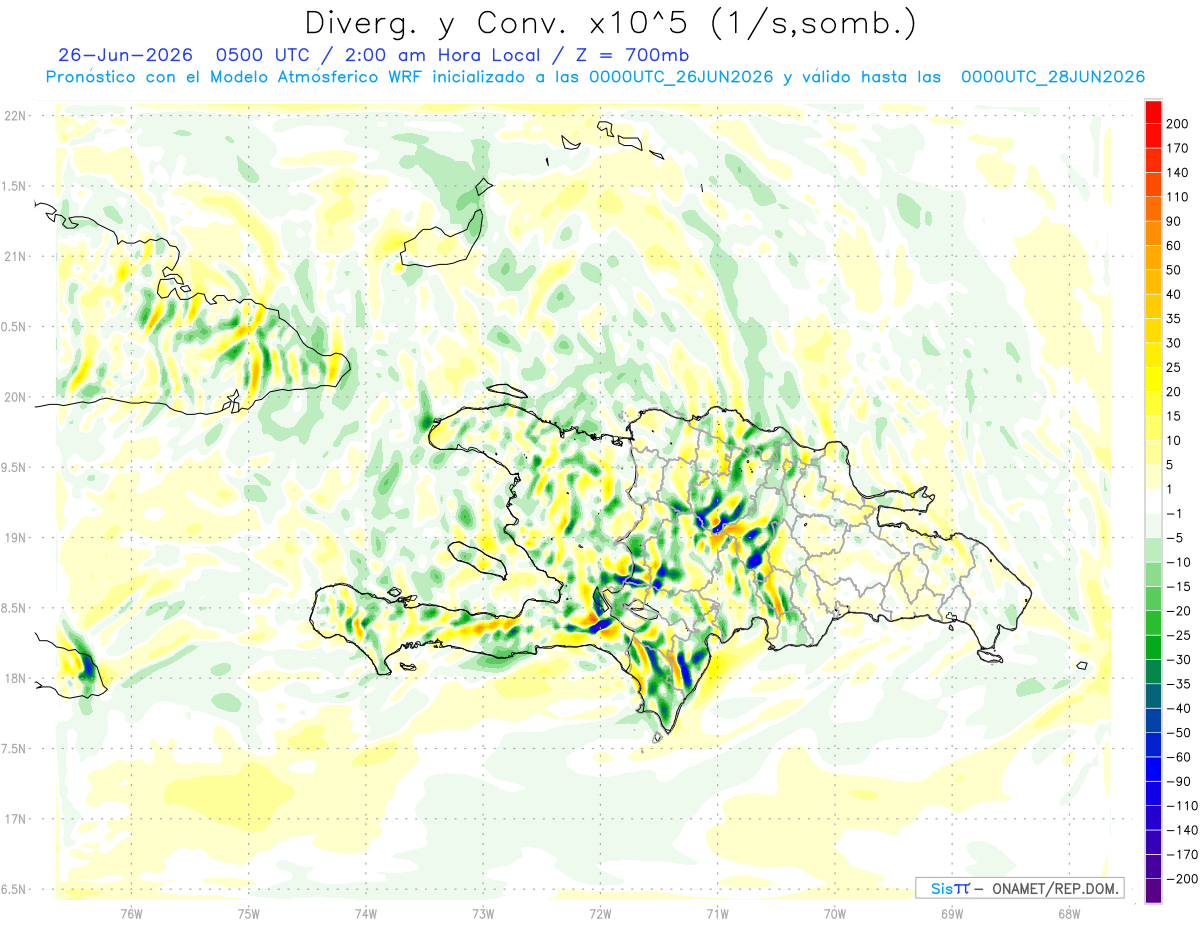Image resolution: width=1200 pixels, height=927 pixels.
Task: Click the "68W" longitude label
Action: [x=1069, y=912]
